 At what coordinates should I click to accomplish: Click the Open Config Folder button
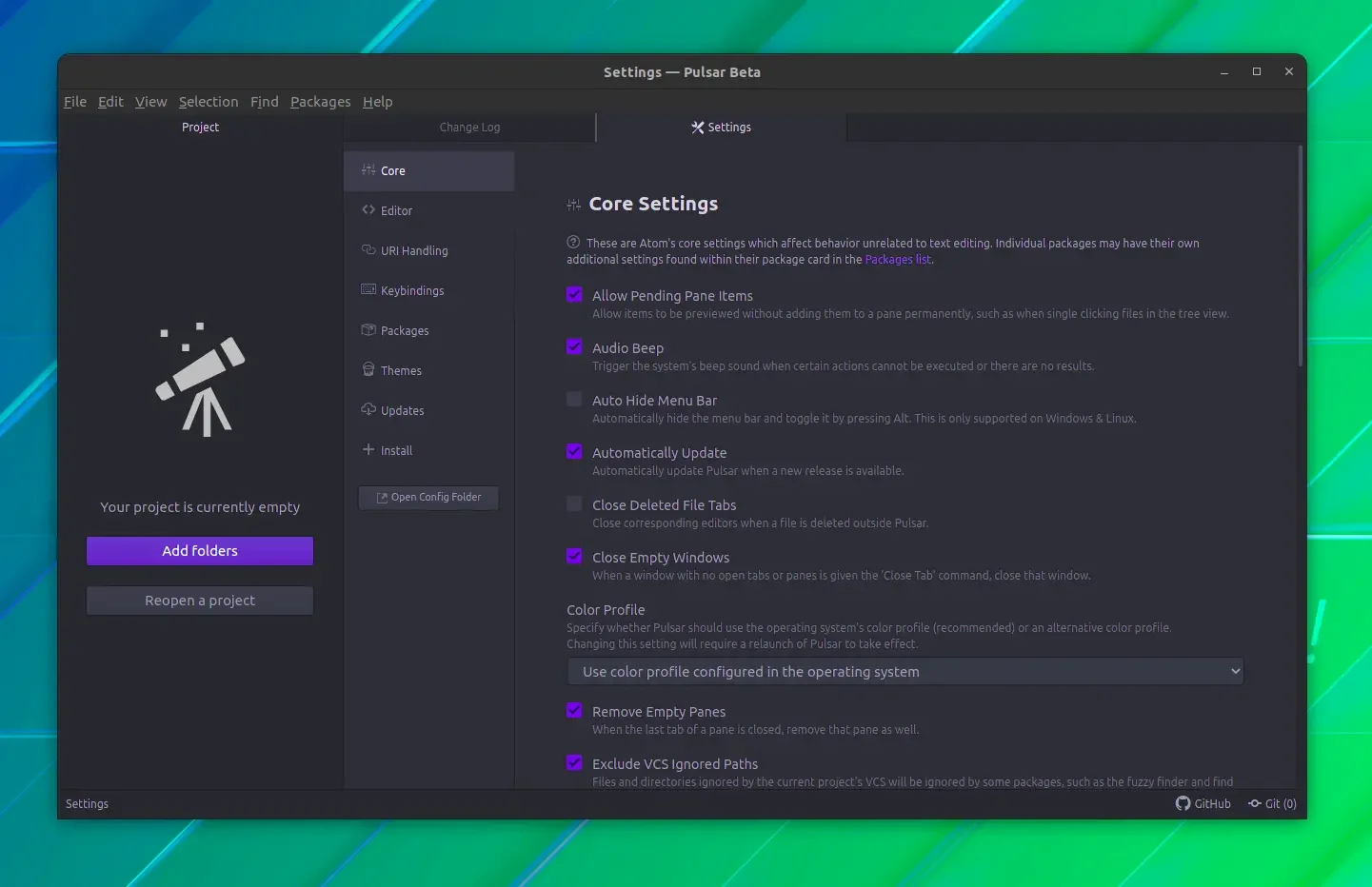[x=428, y=498]
